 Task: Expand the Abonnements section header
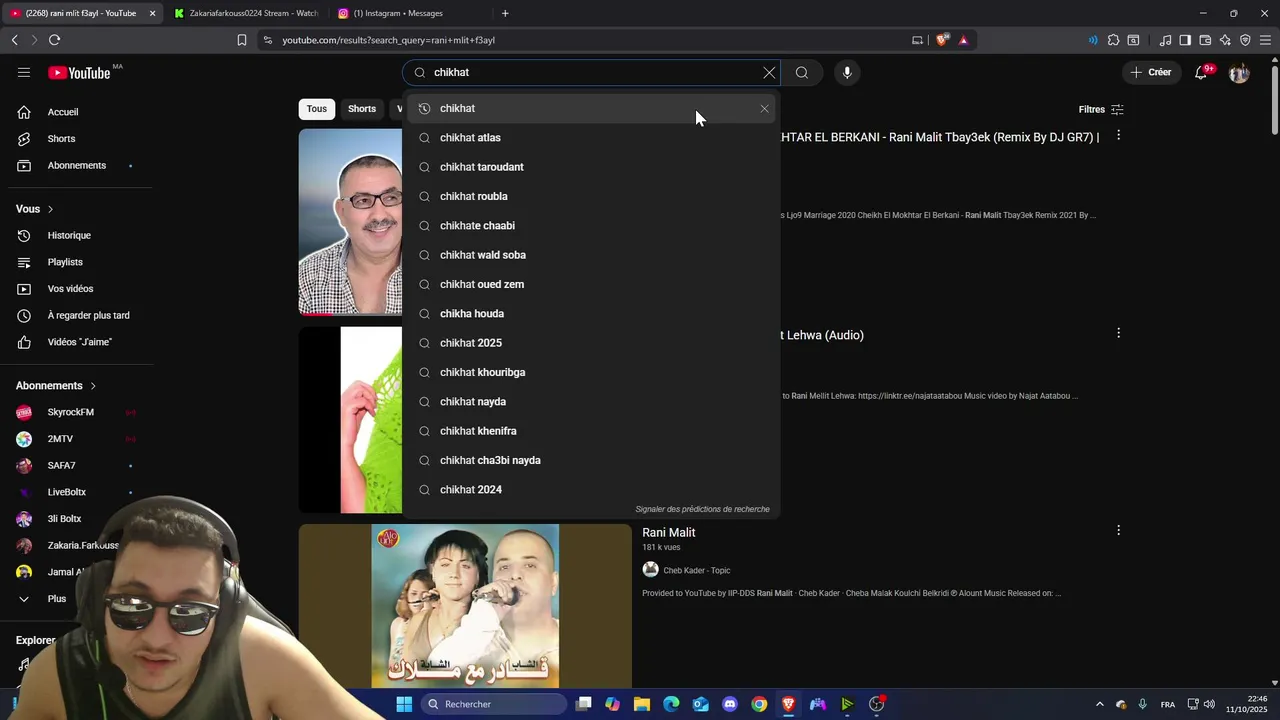click(x=56, y=386)
